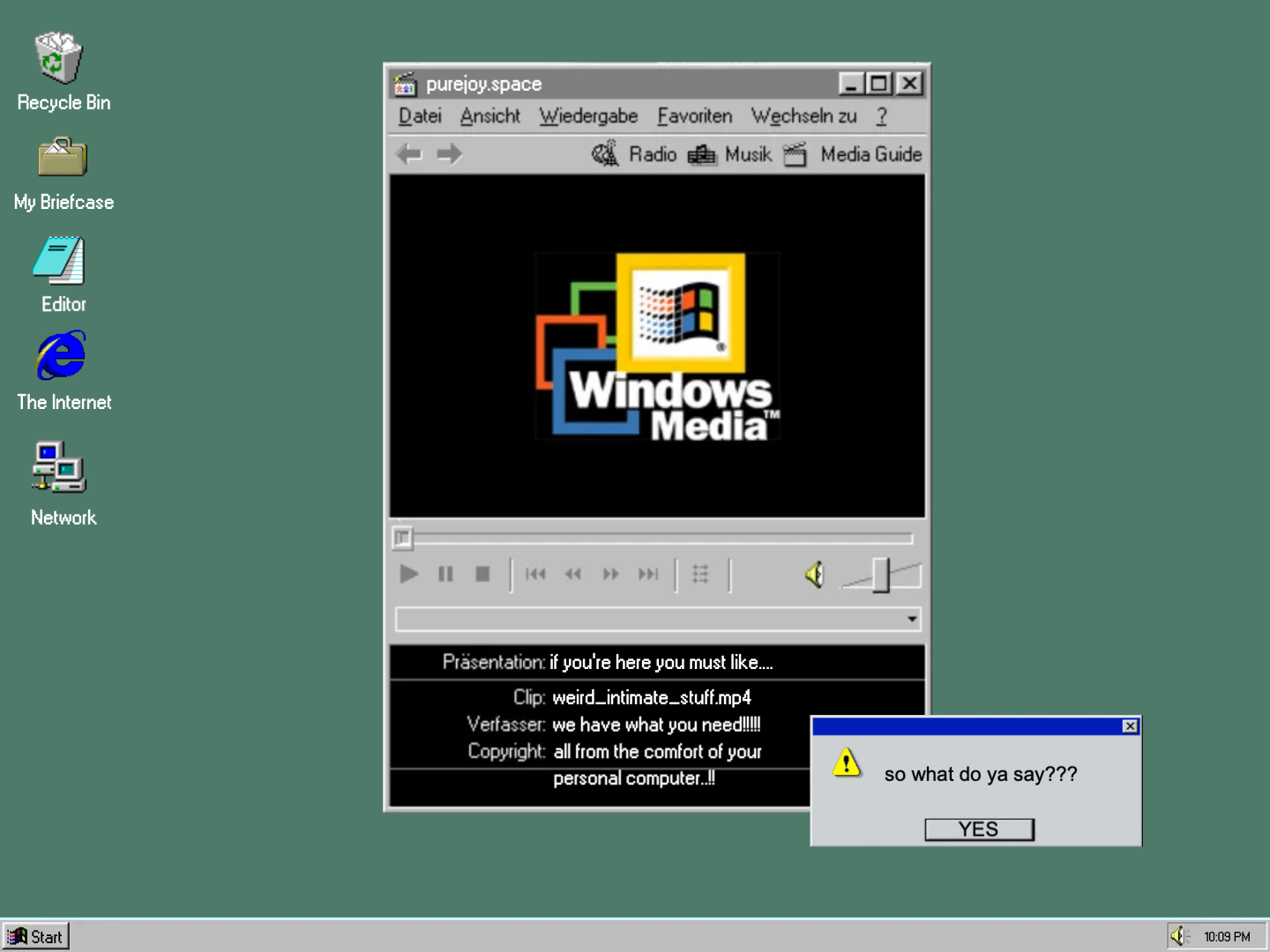
Task: Open The Internet desktop icon
Action: pyautogui.click(x=62, y=357)
